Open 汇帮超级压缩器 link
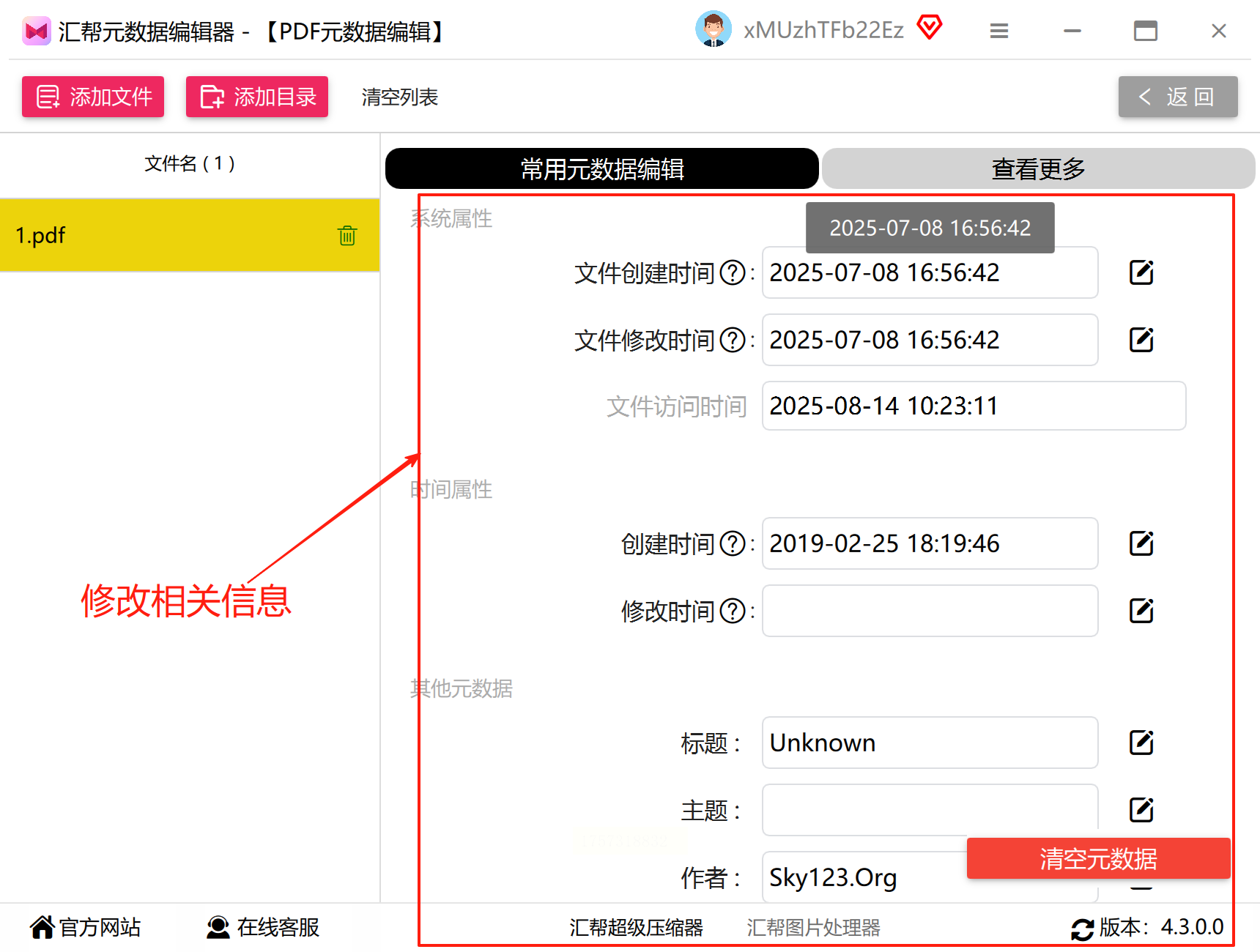The width and height of the screenshot is (1260, 952). (636, 928)
